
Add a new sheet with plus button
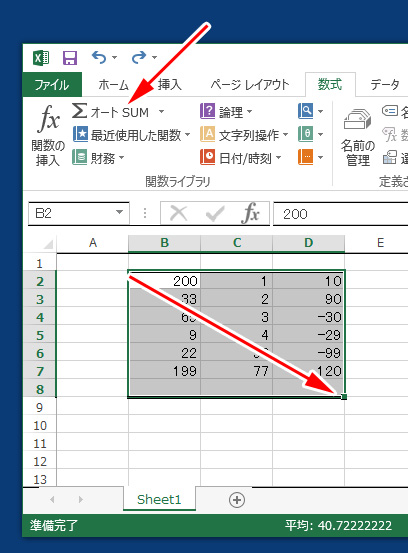click(x=237, y=500)
